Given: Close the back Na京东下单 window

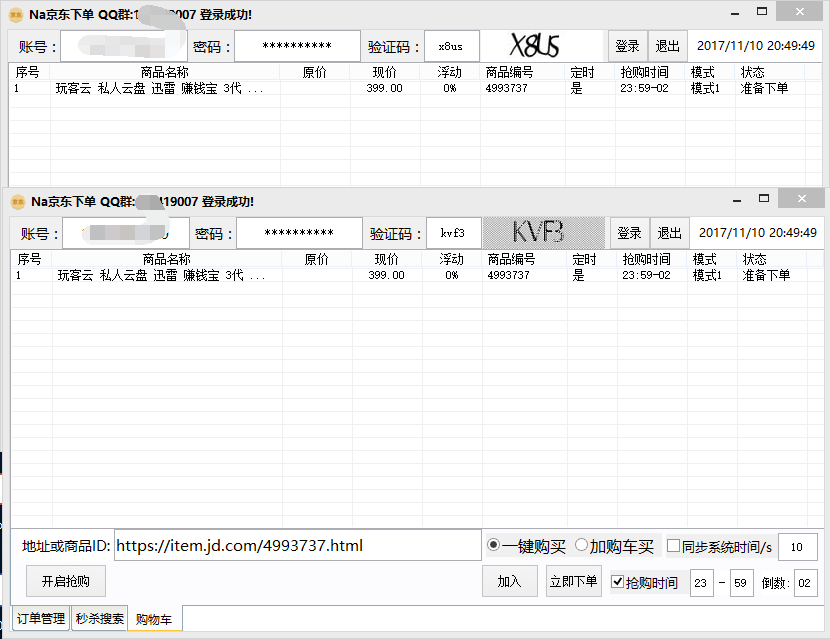Looking at the screenshot, I should [800, 12].
